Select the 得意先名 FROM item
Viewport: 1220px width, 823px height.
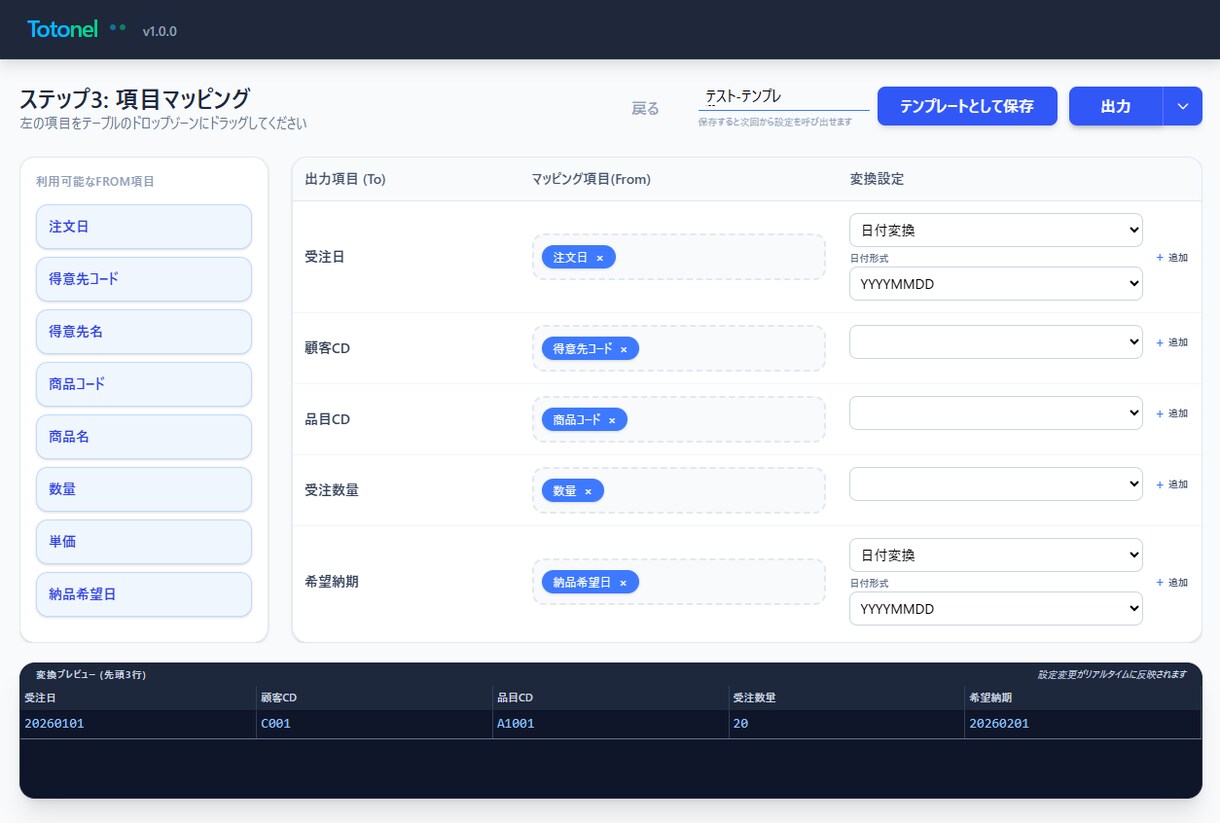tap(144, 332)
